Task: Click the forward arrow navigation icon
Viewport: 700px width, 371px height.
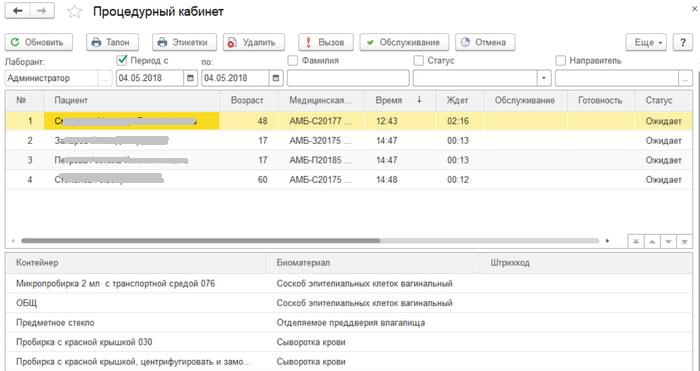Action: click(42, 11)
